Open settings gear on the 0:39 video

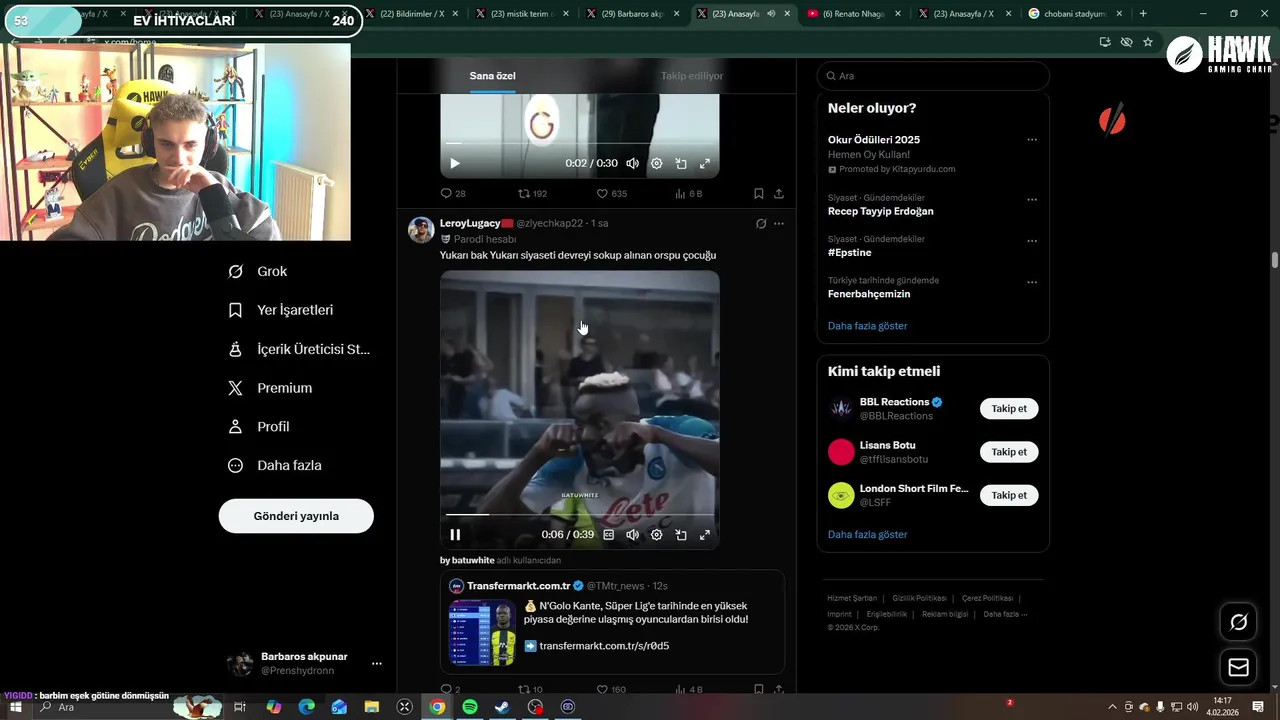[657, 535]
